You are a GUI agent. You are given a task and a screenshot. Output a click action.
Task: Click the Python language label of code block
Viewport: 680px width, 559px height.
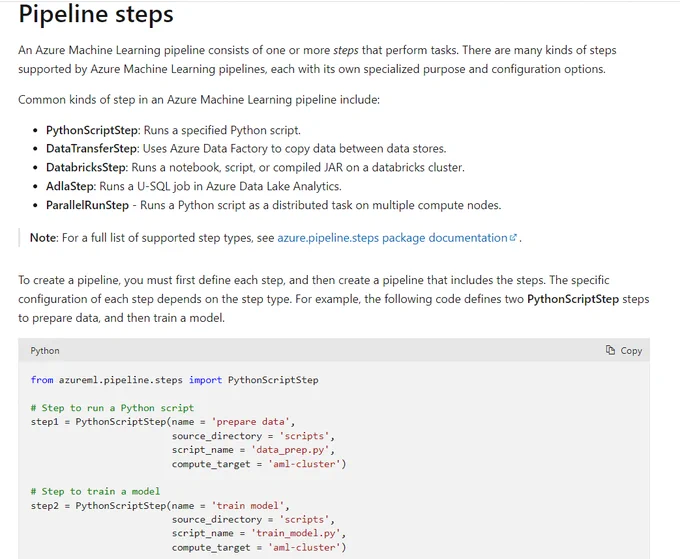(x=45, y=351)
